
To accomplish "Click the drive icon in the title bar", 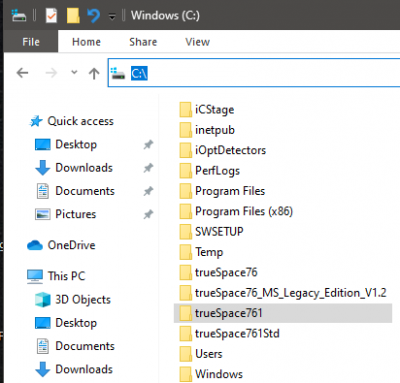I will pos(18,16).
